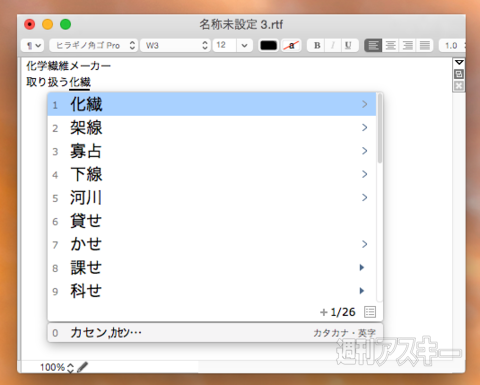Select candidate 1 化繊
The image size is (480, 385).
coord(212,104)
